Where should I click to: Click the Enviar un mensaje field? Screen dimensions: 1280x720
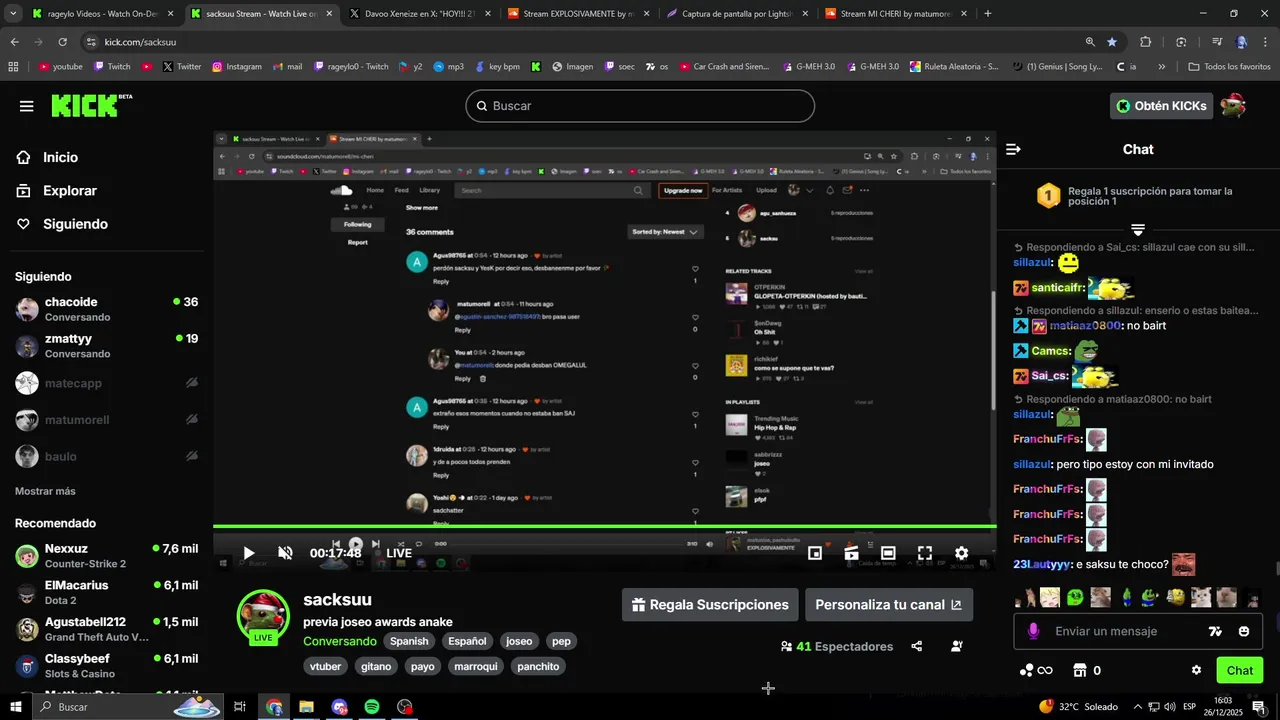coord(1120,631)
